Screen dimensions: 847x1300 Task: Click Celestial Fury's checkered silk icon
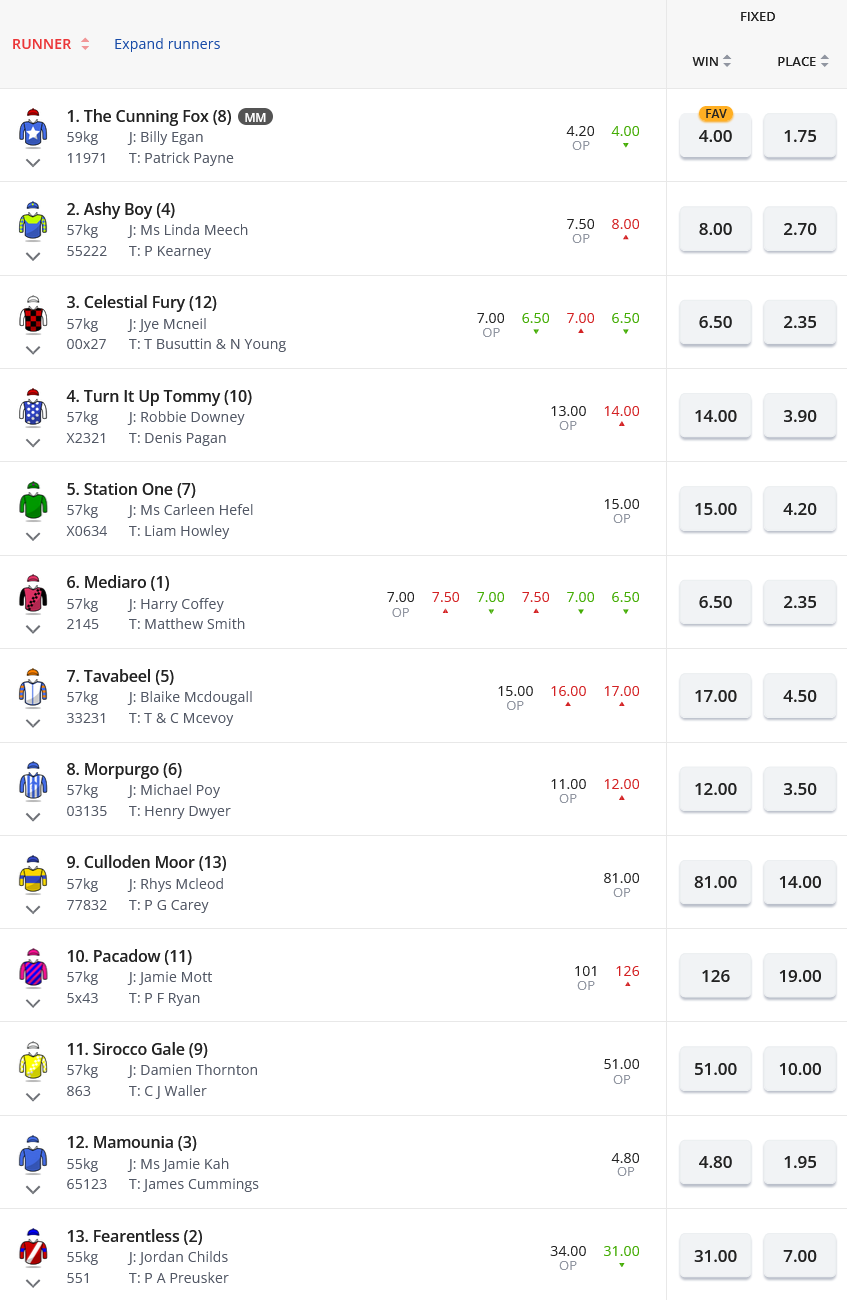tap(33, 315)
